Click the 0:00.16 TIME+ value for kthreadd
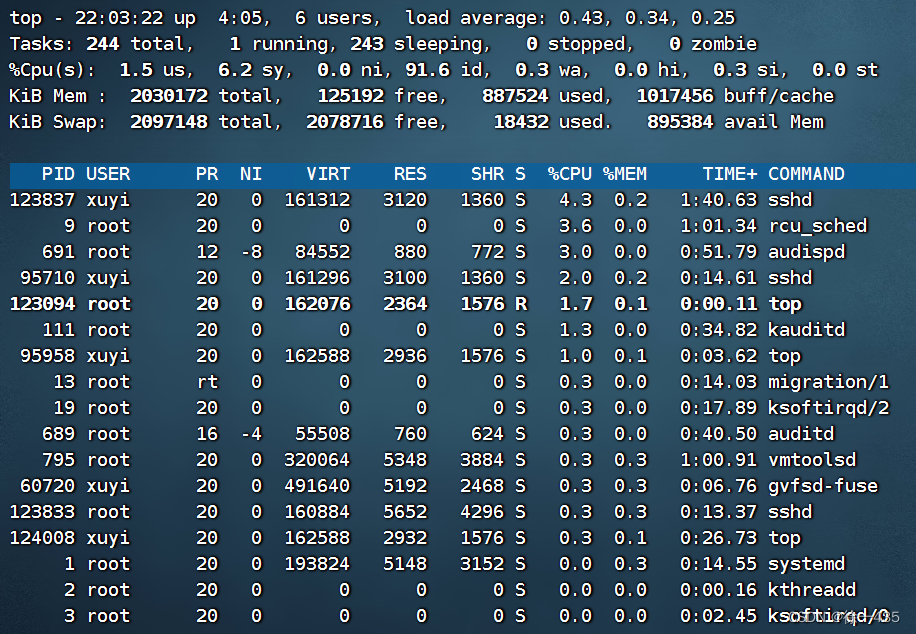 (719, 590)
